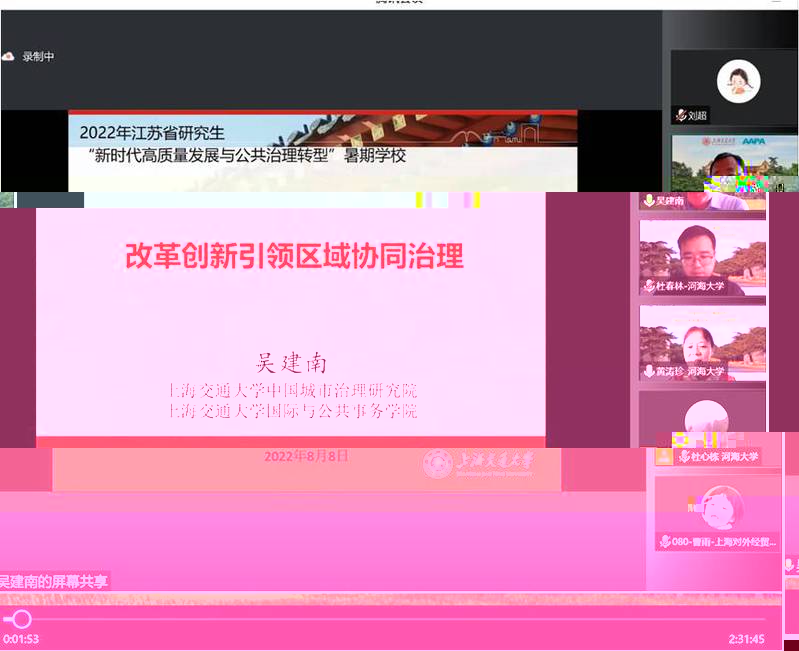
Task: Click the cloud recording icon
Action: [x=9, y=57]
